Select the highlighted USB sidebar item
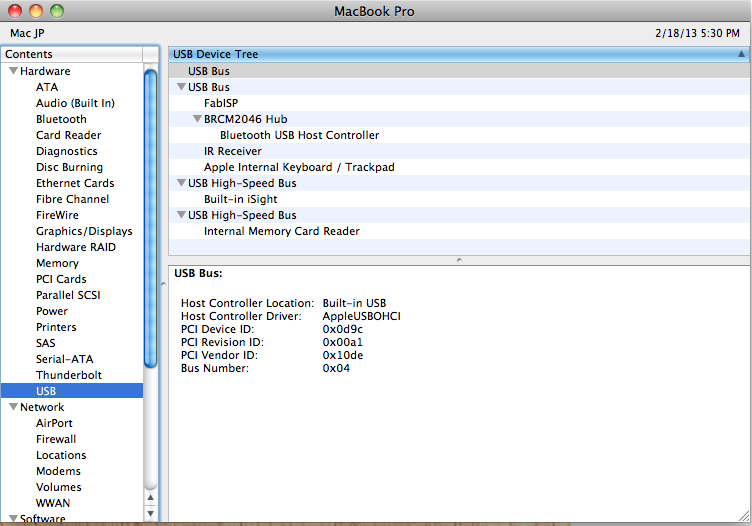Image resolution: width=752 pixels, height=526 pixels. (72, 391)
